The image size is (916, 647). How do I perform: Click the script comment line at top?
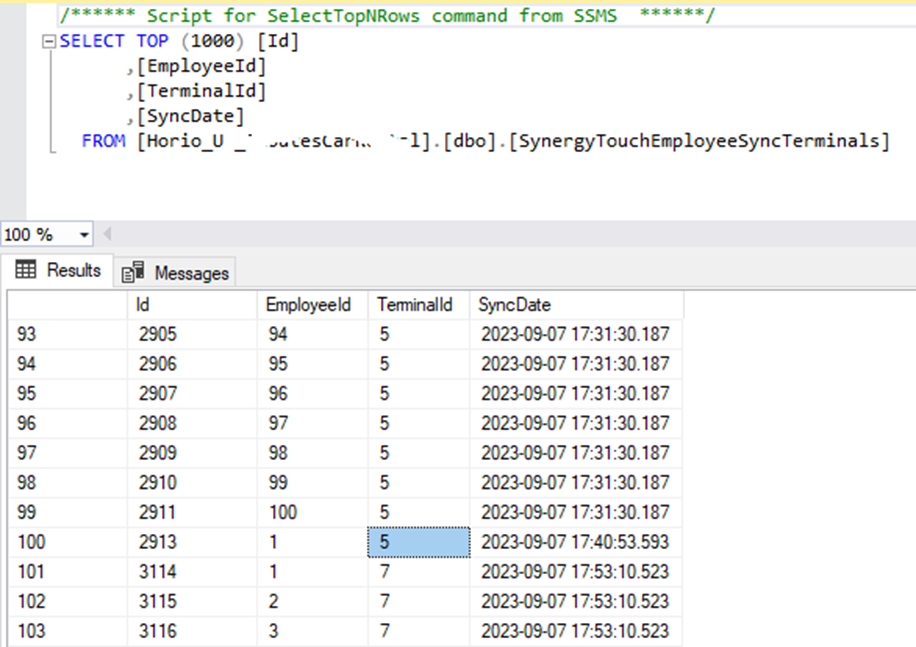tap(387, 16)
